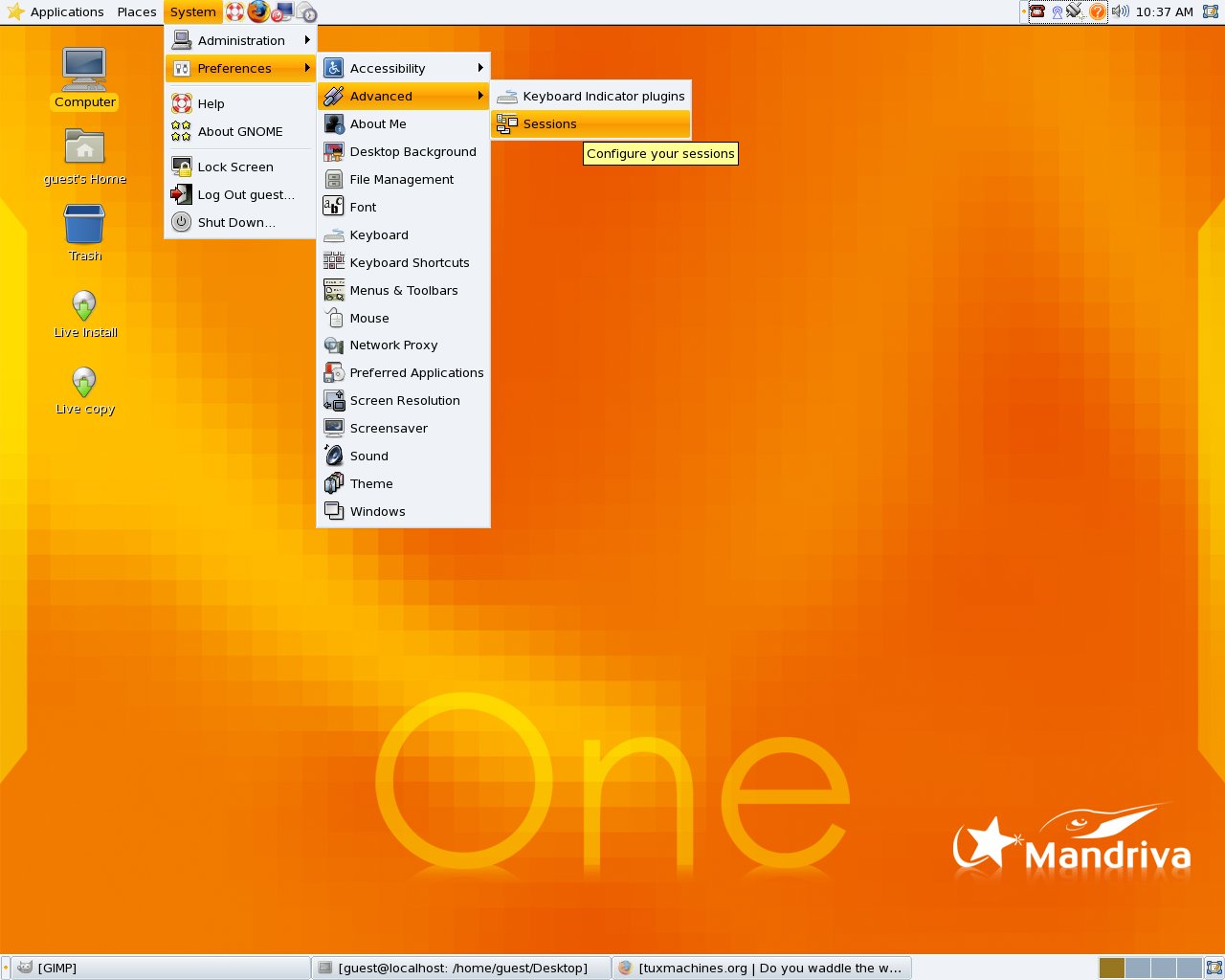Click the top-right window selector icon
This screenshot has width=1225, height=980.
[1210, 11]
